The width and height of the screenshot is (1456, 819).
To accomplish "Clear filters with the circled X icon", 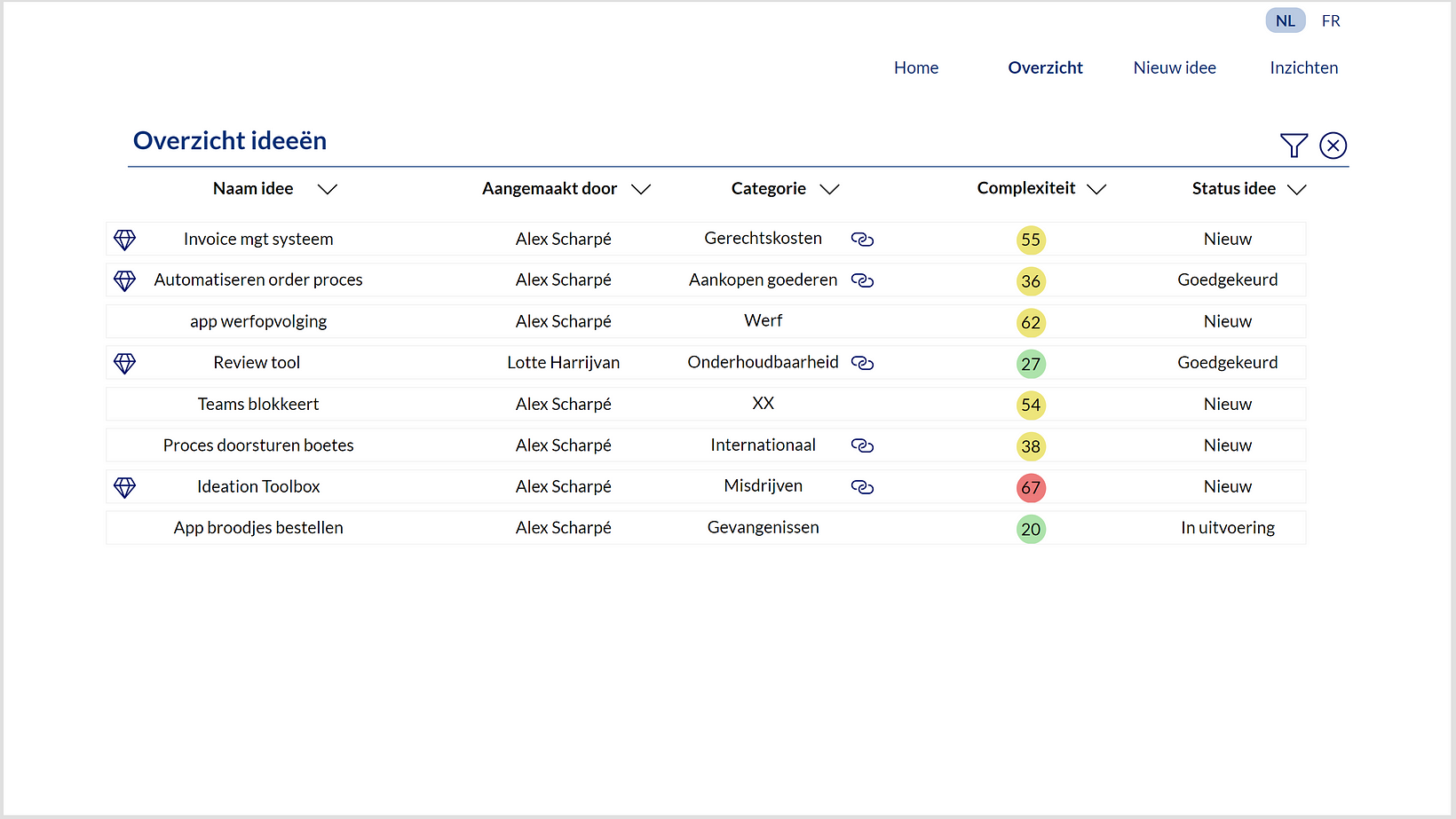I will (x=1333, y=146).
